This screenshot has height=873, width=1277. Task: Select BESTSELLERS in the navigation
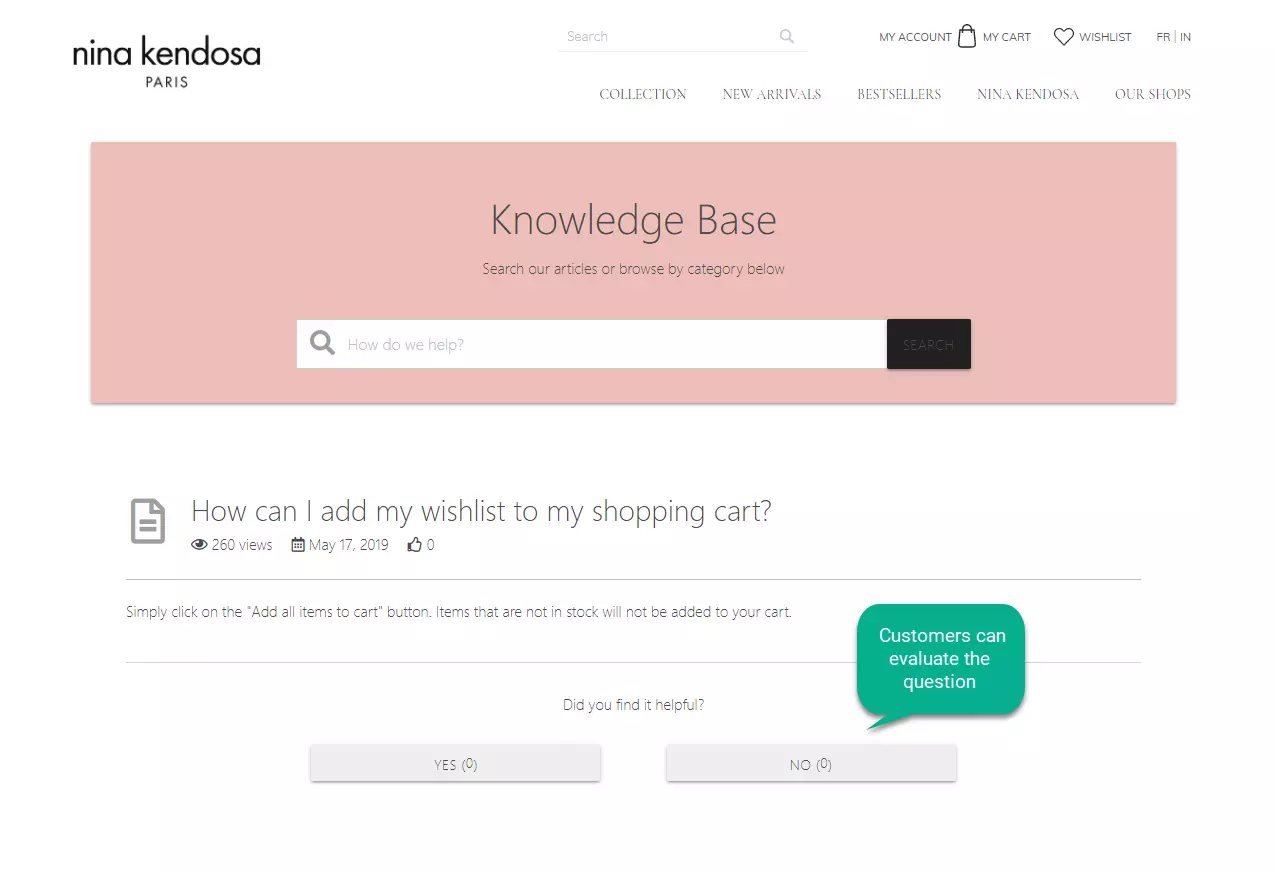click(x=898, y=94)
